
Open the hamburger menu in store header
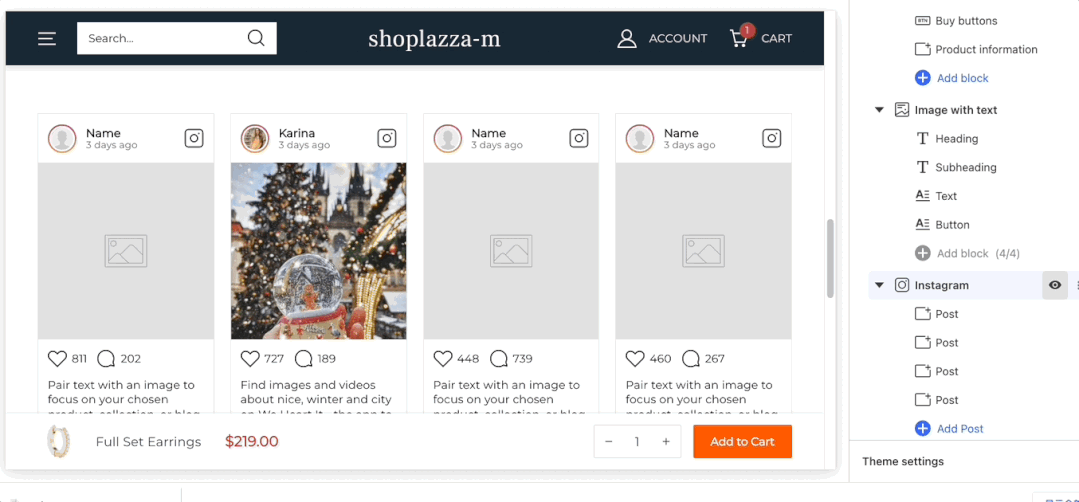[x=47, y=39]
